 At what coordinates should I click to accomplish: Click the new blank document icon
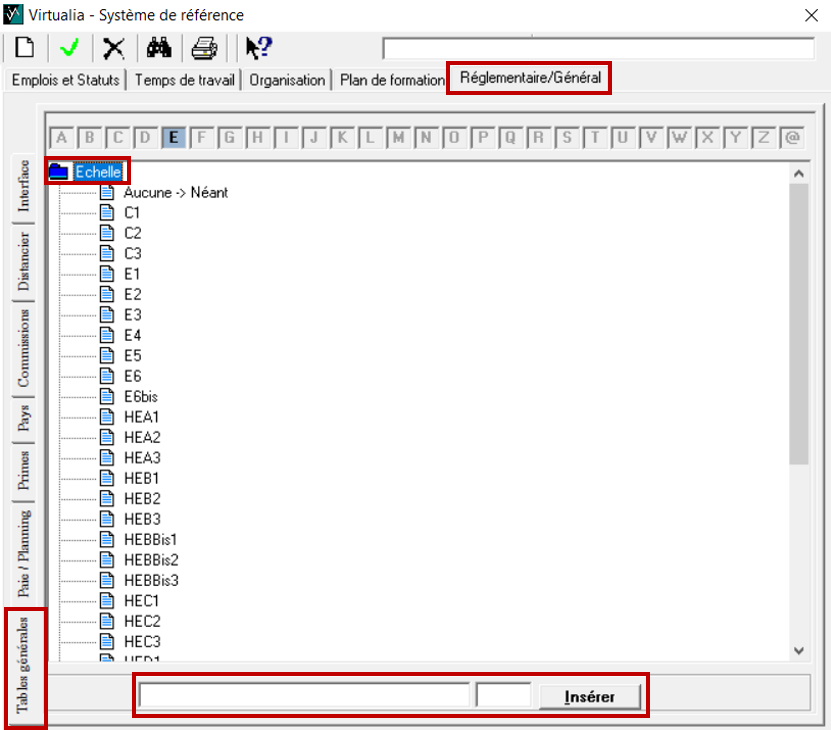22,48
